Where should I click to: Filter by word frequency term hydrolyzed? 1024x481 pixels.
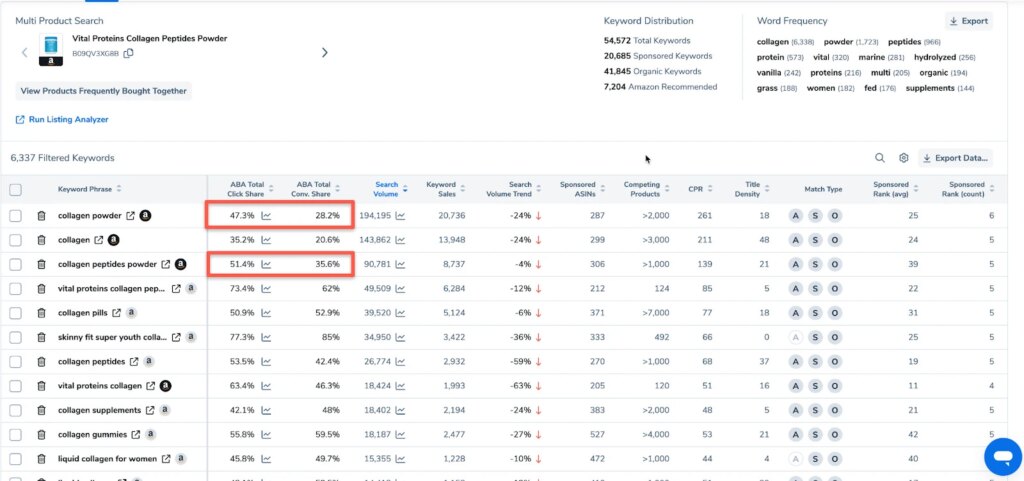point(944,57)
